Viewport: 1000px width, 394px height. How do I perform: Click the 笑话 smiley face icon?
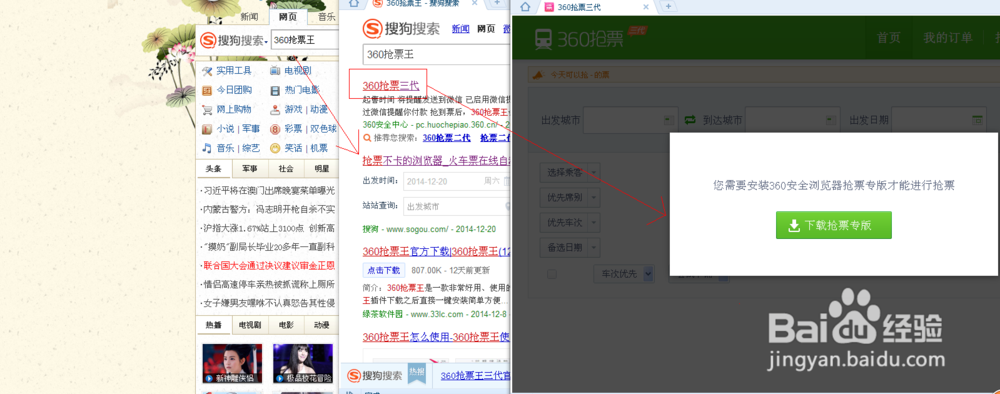(275, 148)
